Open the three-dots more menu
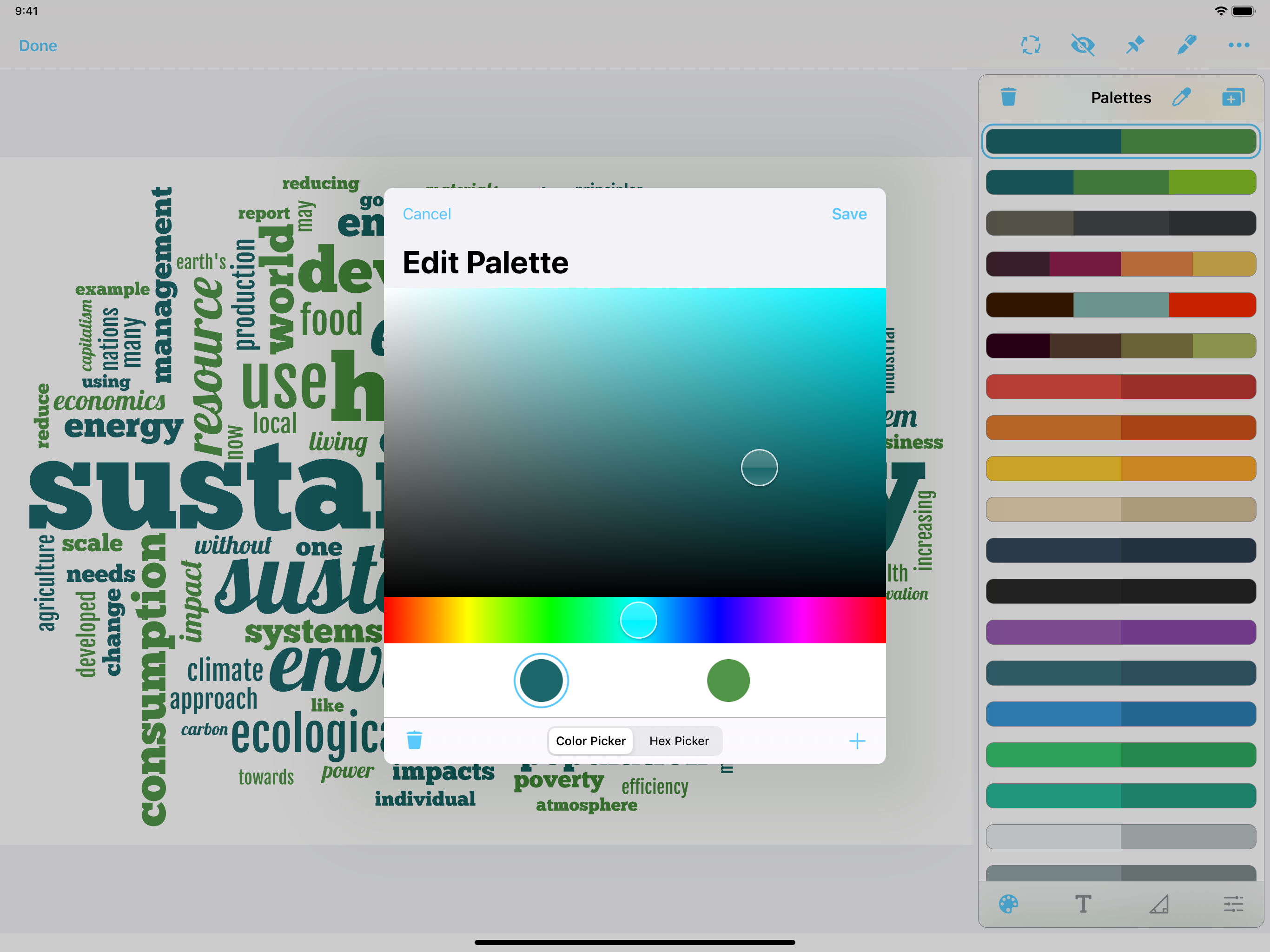The height and width of the screenshot is (952, 1270). coord(1238,45)
